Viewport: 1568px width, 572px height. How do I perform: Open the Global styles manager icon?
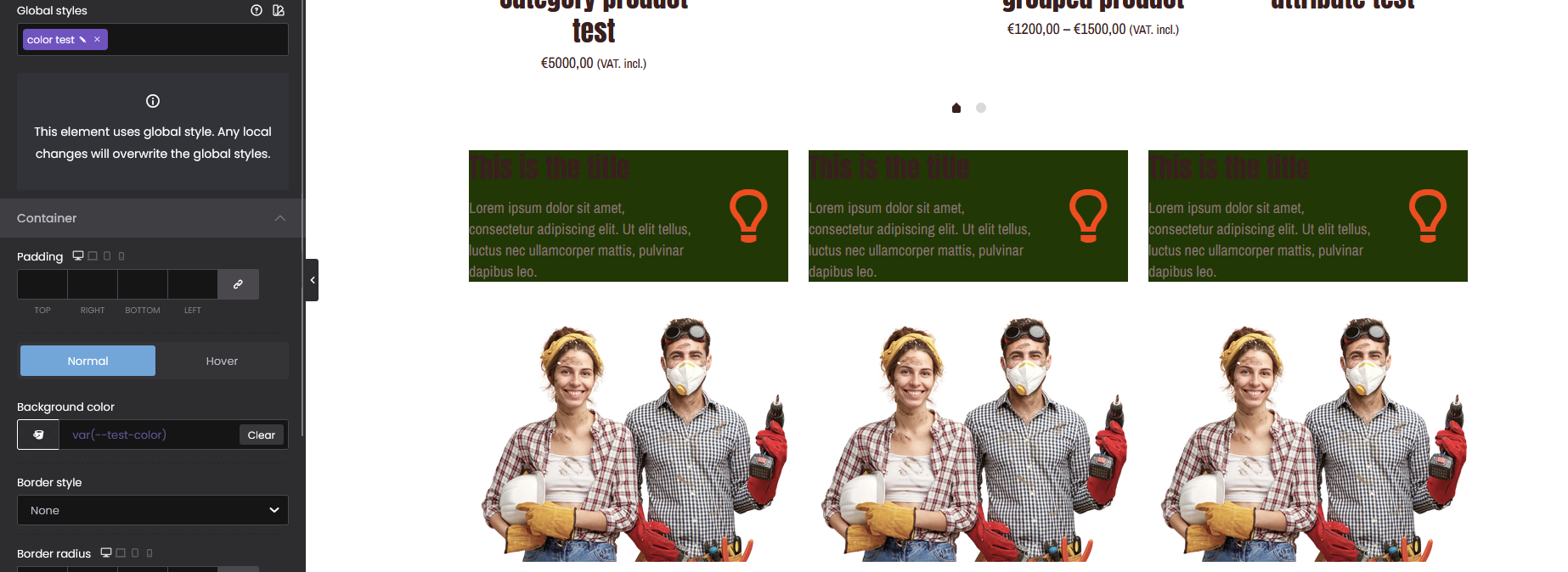point(279,10)
